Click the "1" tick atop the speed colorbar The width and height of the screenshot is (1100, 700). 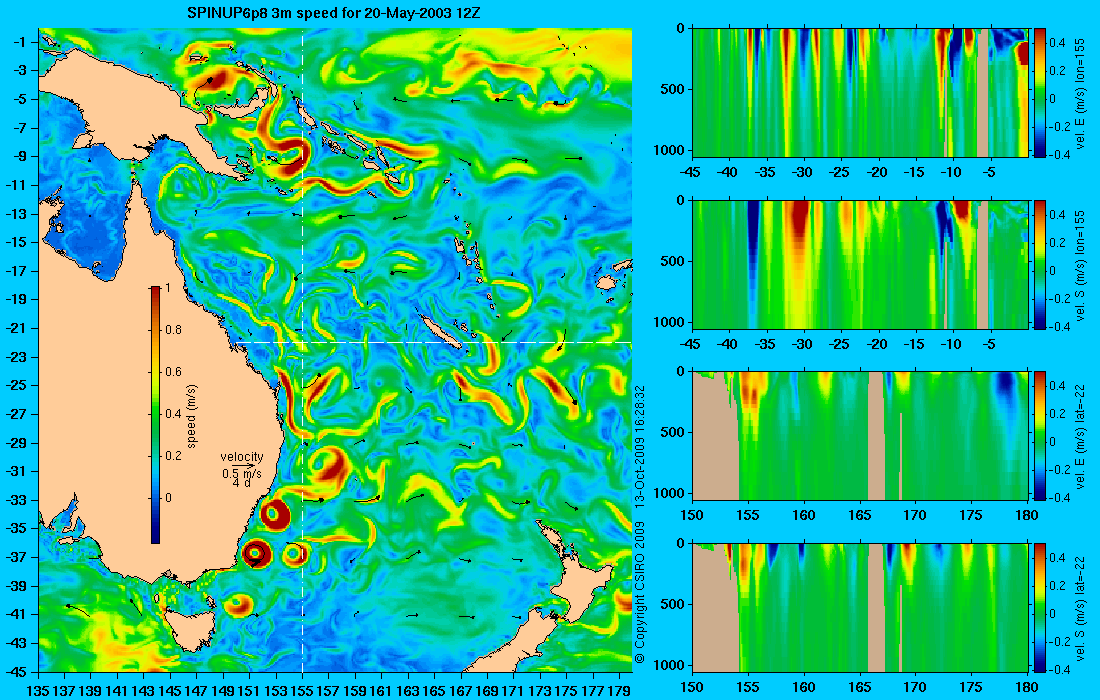click(x=167, y=288)
